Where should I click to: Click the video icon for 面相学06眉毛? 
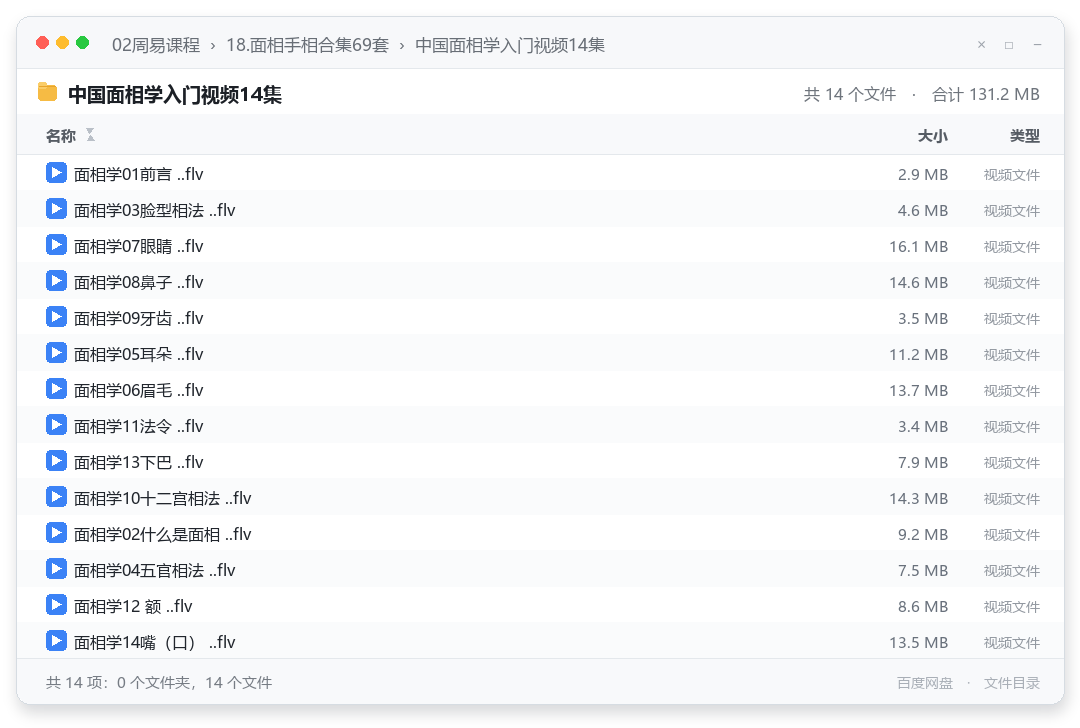(x=56, y=389)
